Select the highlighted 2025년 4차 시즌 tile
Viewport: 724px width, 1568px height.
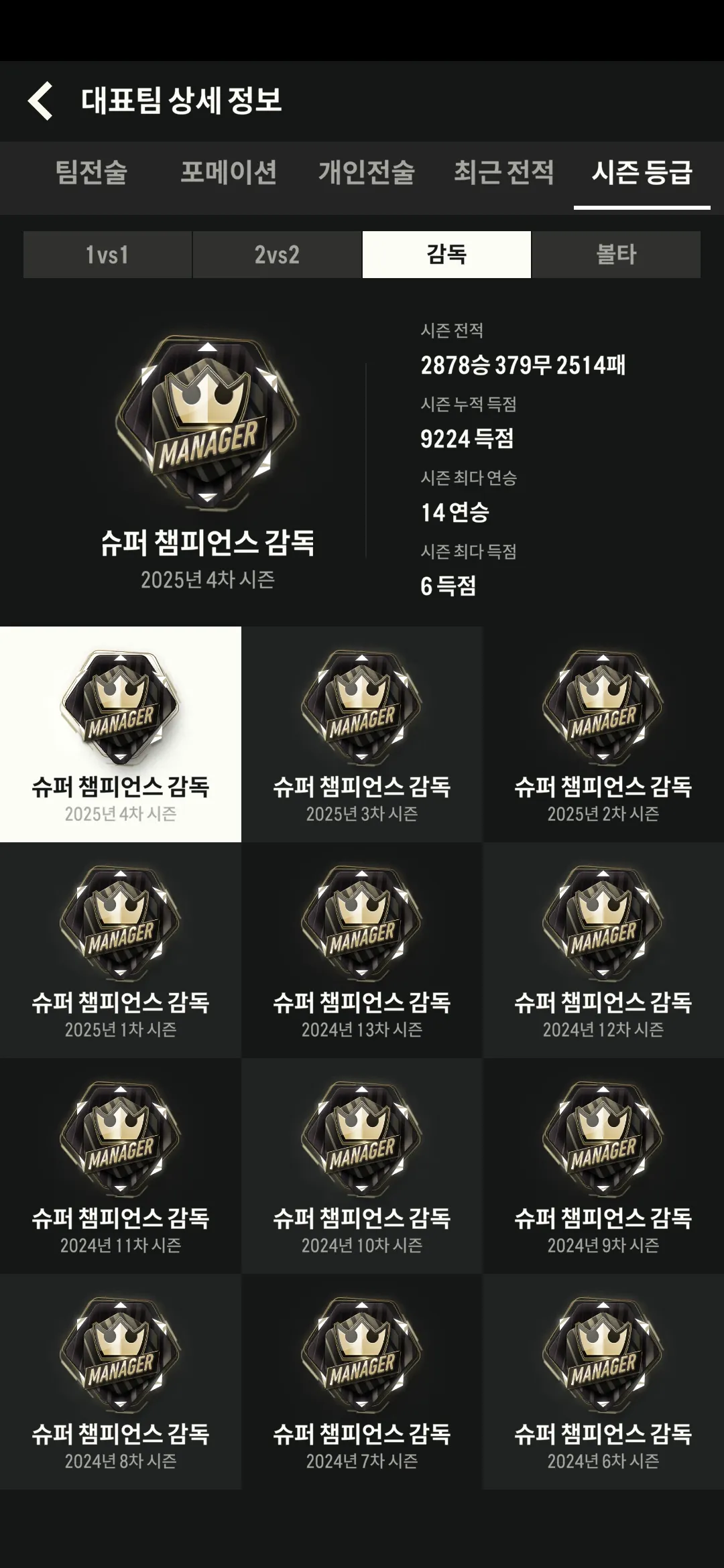tap(121, 734)
